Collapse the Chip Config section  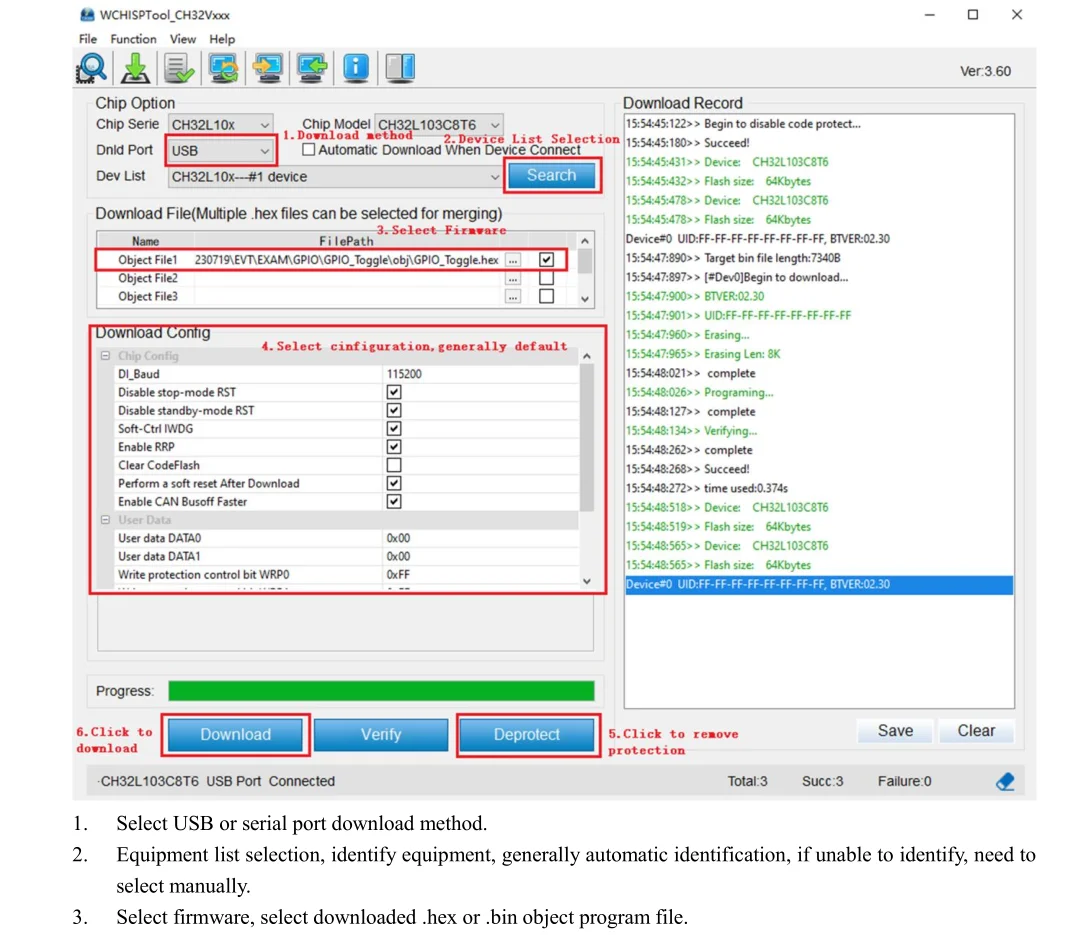pos(105,356)
